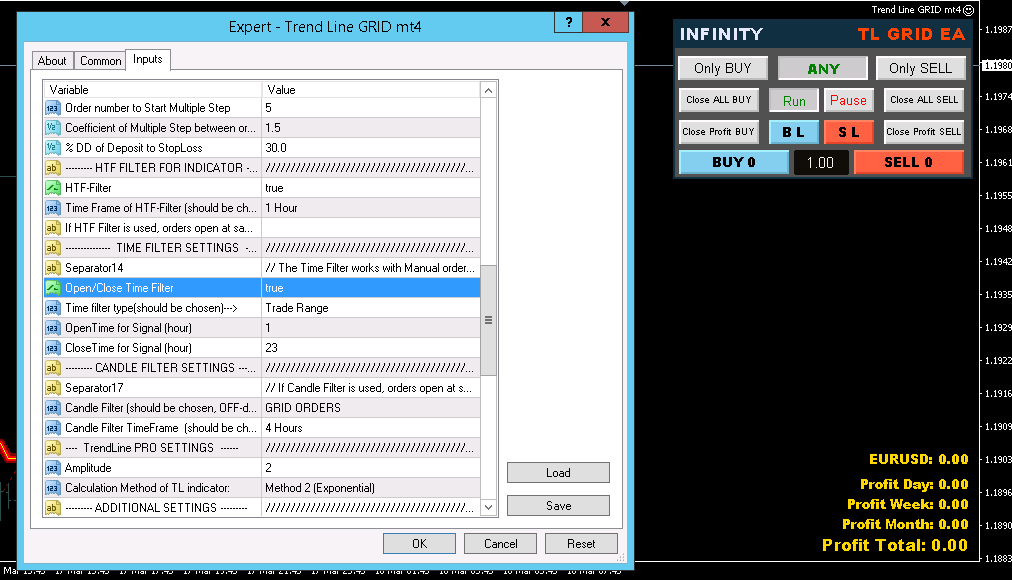Click the Save button
The height and width of the screenshot is (580, 1012).
tap(558, 505)
